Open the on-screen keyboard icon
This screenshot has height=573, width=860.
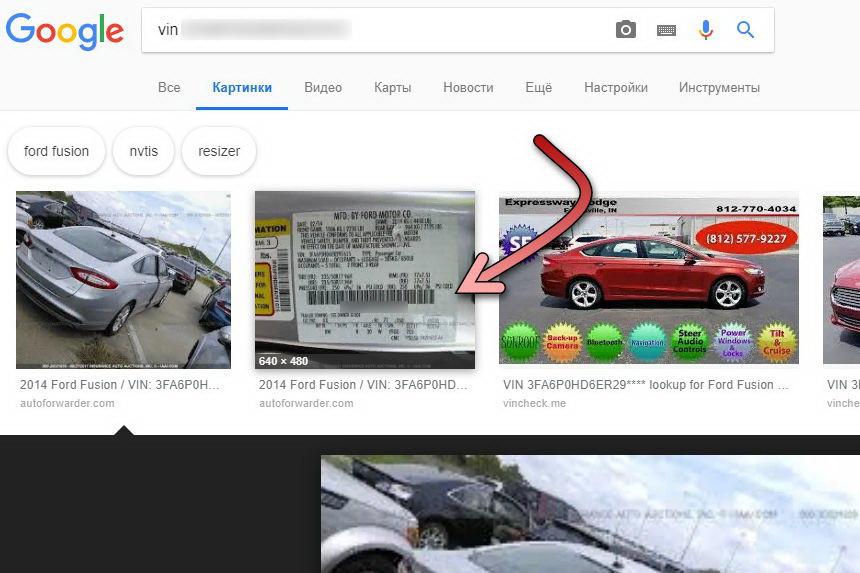click(x=666, y=30)
